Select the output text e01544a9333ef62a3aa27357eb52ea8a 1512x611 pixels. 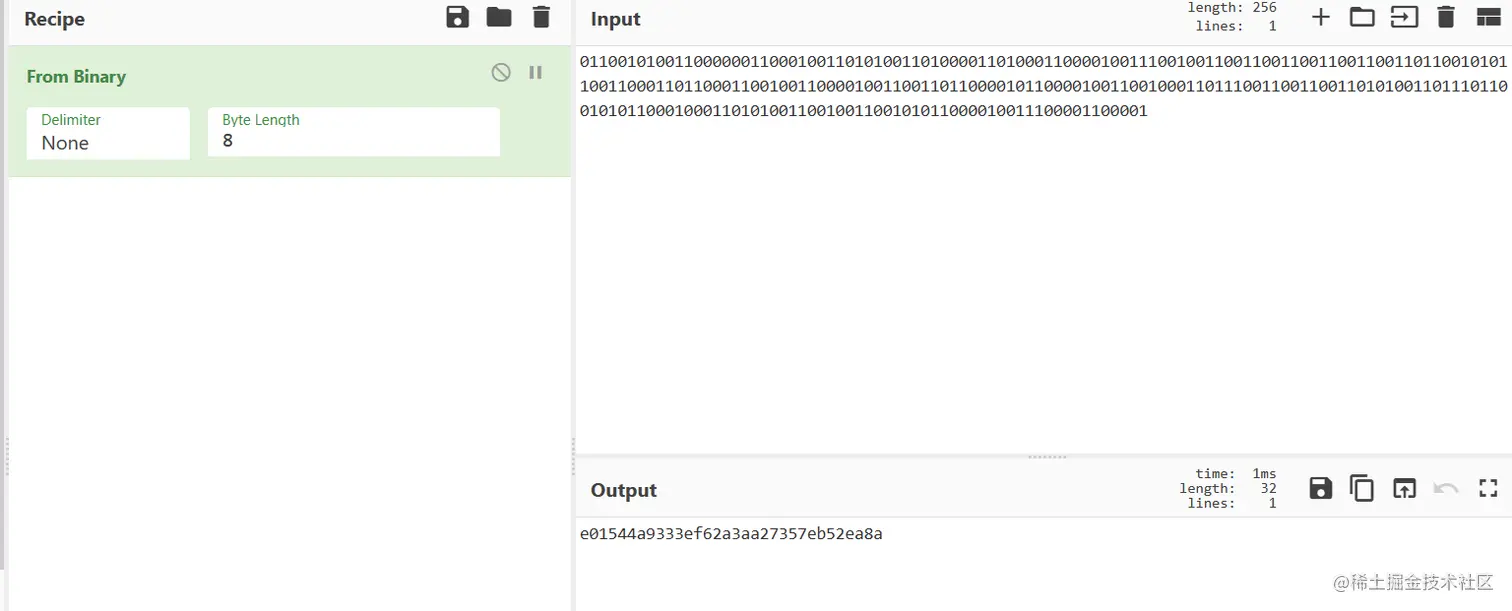point(731,534)
